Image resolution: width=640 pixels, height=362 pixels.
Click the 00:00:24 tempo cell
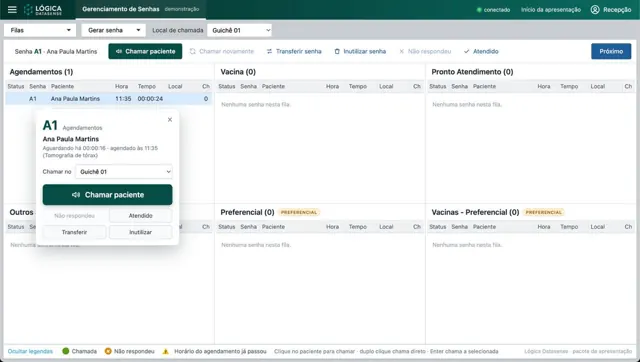(150, 99)
